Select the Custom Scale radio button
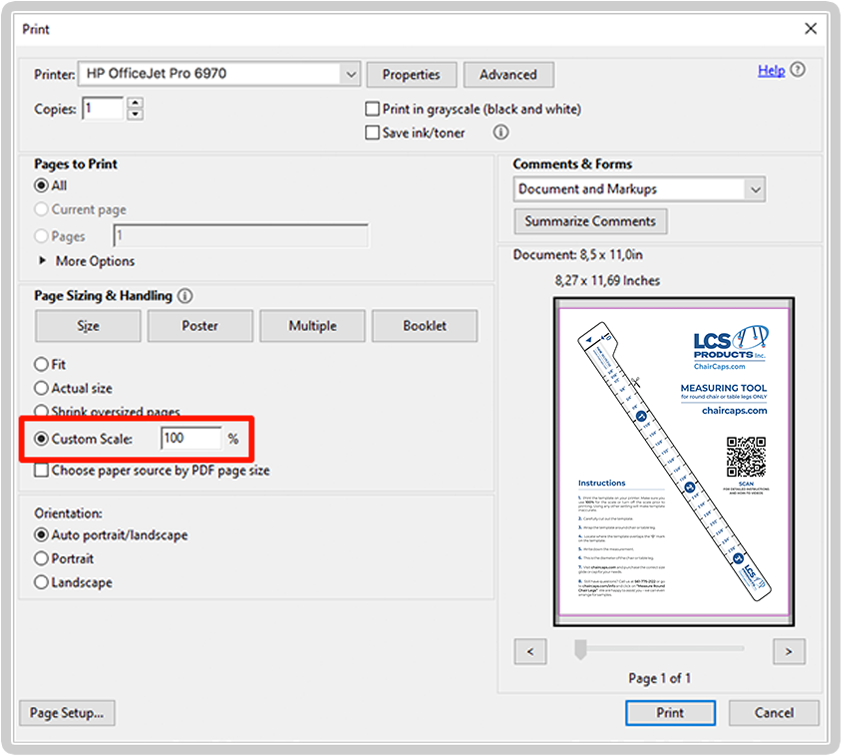Viewport: 841px width, 756px height. click(x=41, y=439)
